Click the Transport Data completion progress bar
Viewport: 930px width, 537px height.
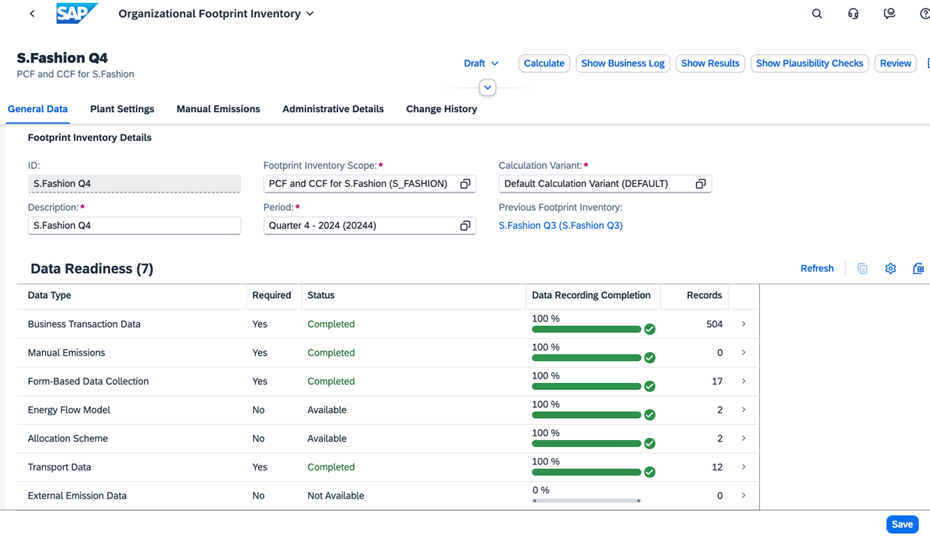(586, 472)
